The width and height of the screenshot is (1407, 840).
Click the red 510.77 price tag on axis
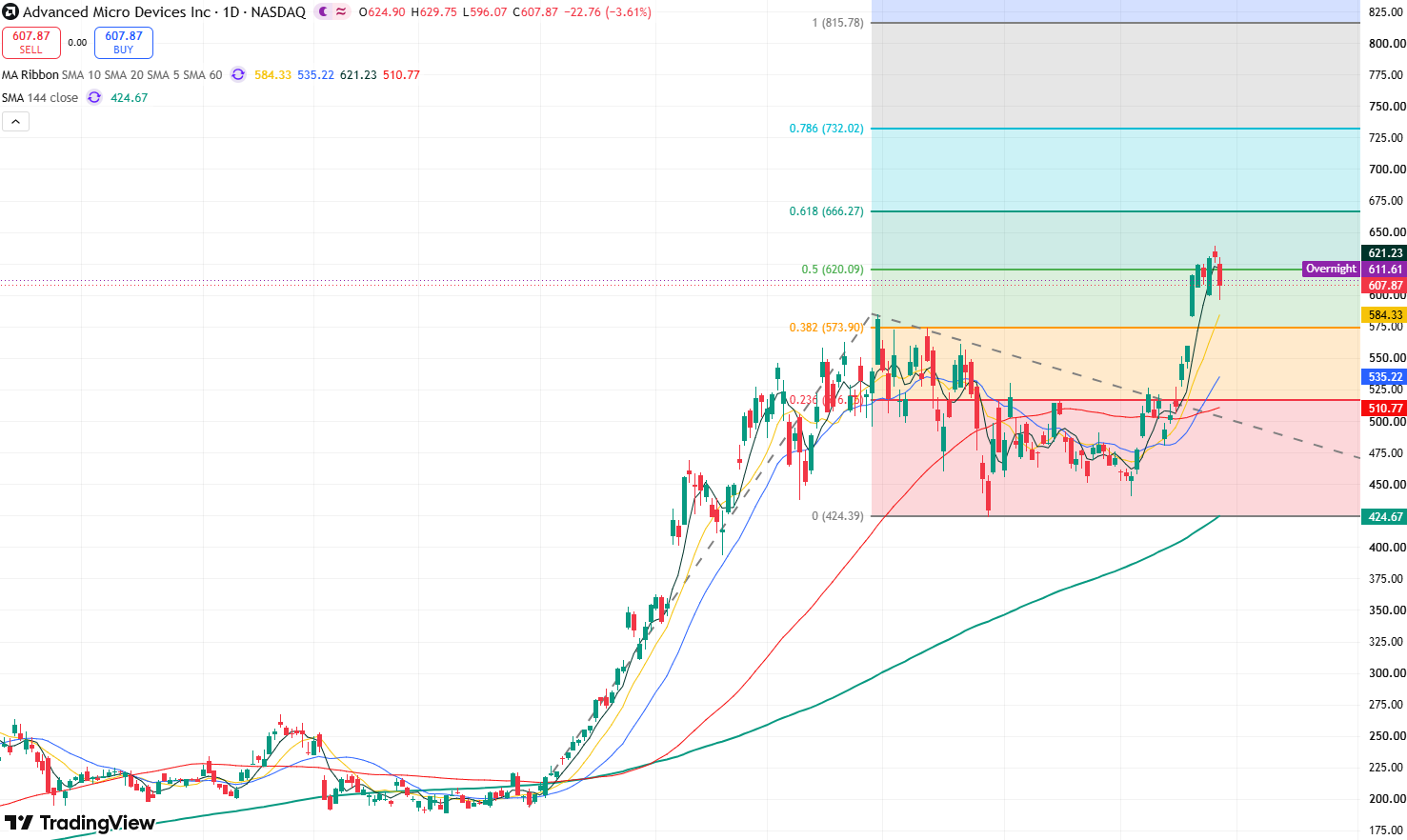tap(1385, 409)
